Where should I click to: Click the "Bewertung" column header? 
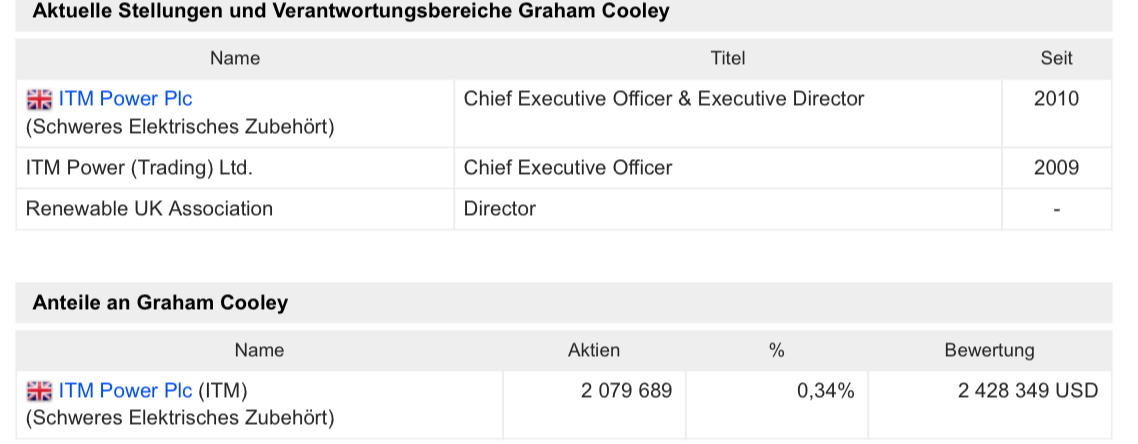point(989,350)
